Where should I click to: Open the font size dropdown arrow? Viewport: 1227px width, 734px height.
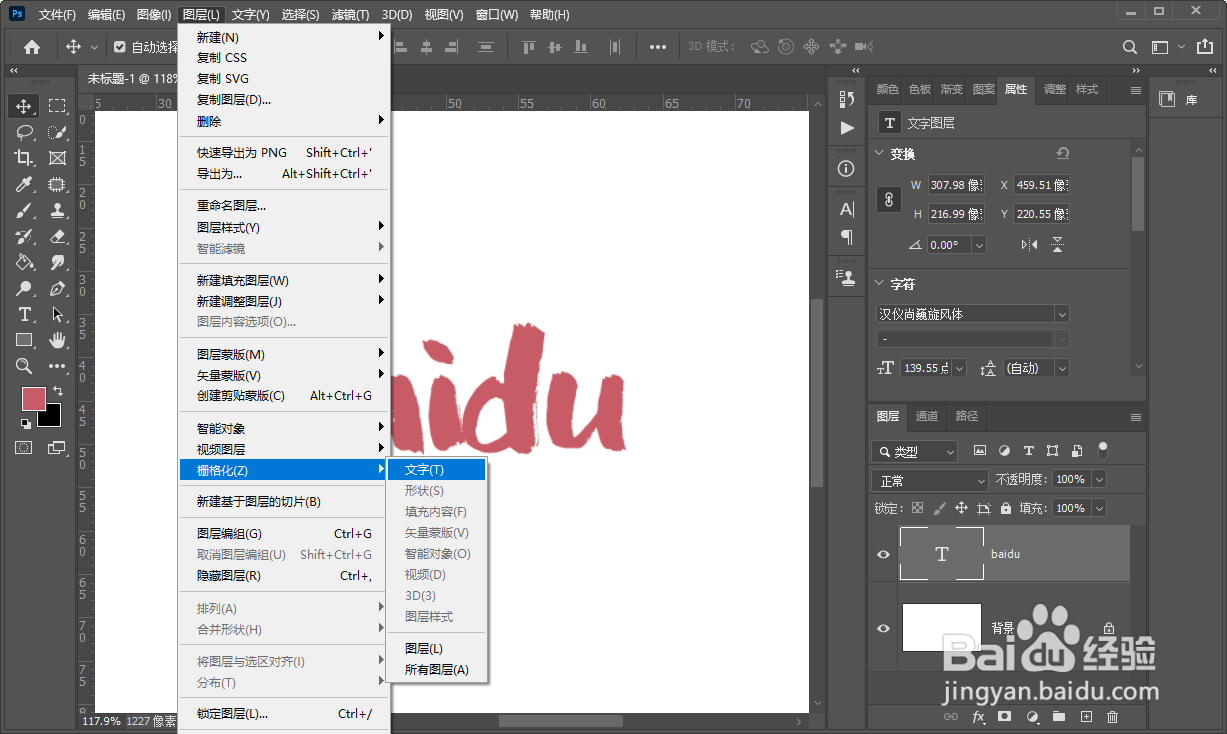(x=960, y=368)
